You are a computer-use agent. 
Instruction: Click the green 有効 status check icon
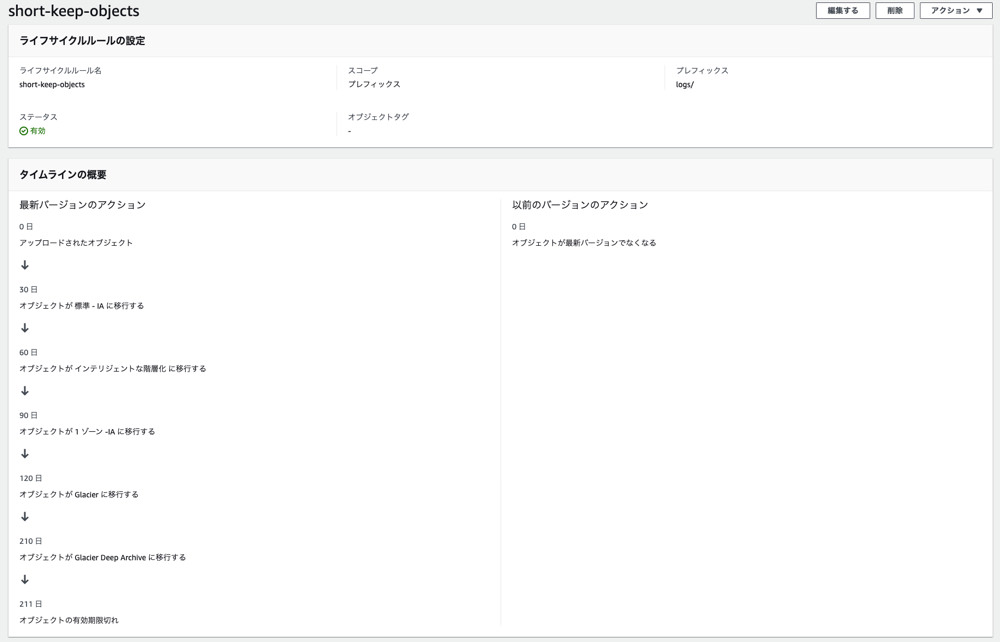click(24, 131)
